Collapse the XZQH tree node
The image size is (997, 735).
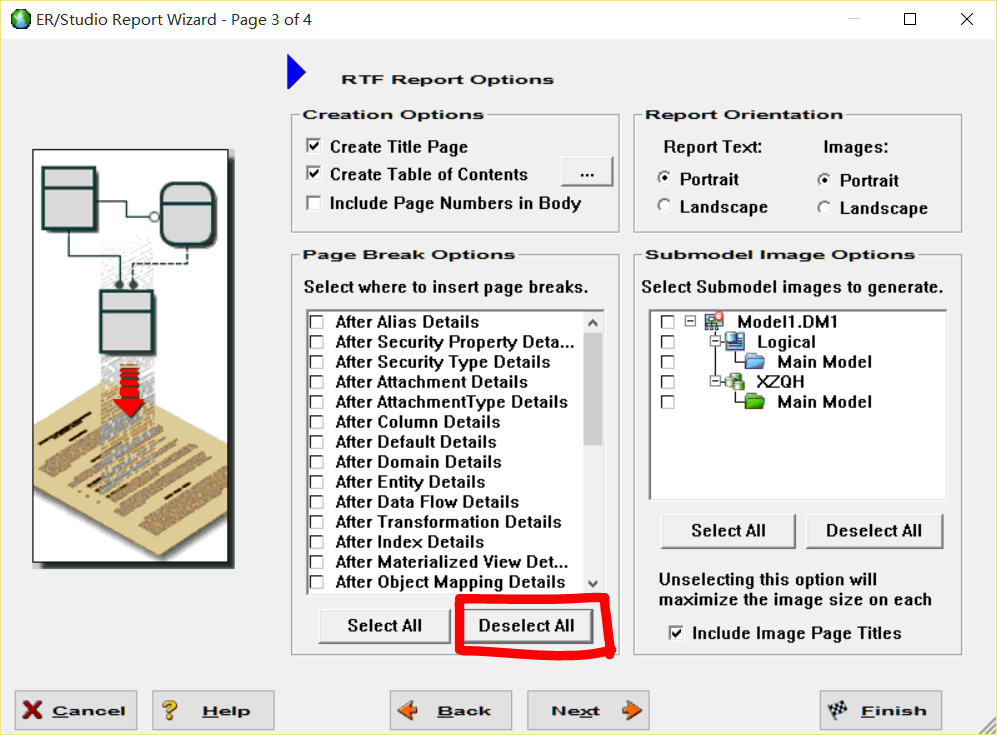point(712,382)
